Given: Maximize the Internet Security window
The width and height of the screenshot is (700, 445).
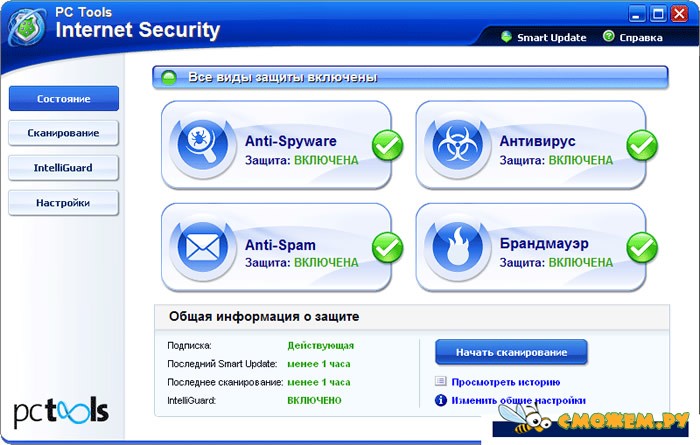Looking at the screenshot, I should [x=658, y=14].
